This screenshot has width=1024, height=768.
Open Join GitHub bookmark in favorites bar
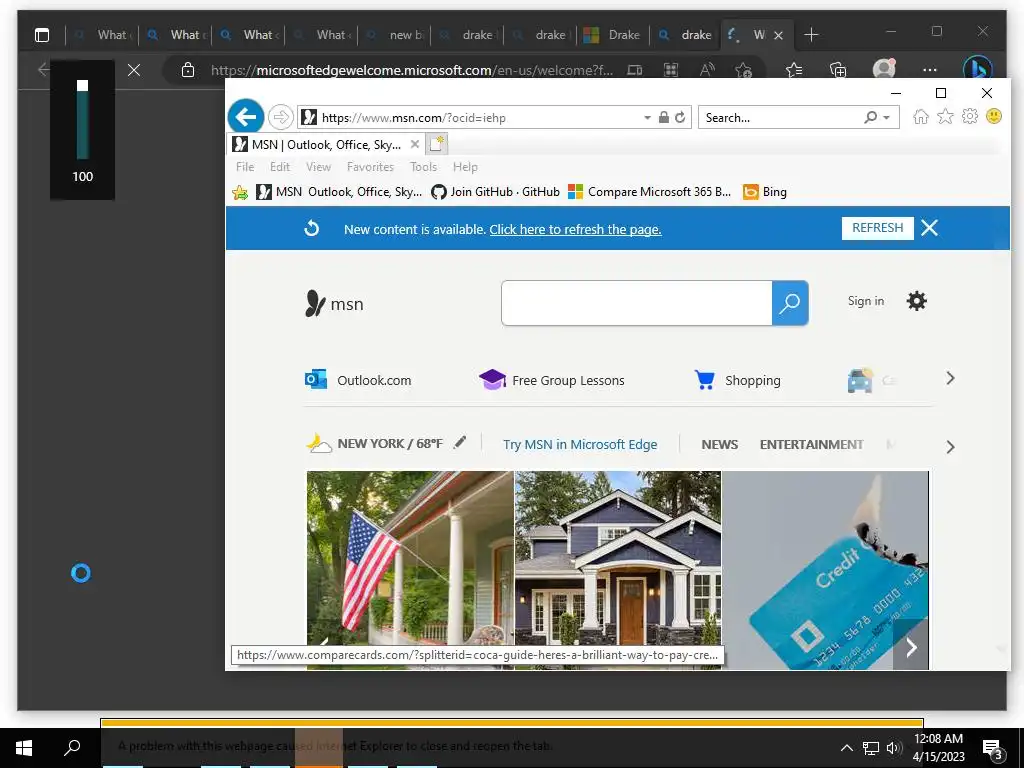pyautogui.click(x=496, y=192)
